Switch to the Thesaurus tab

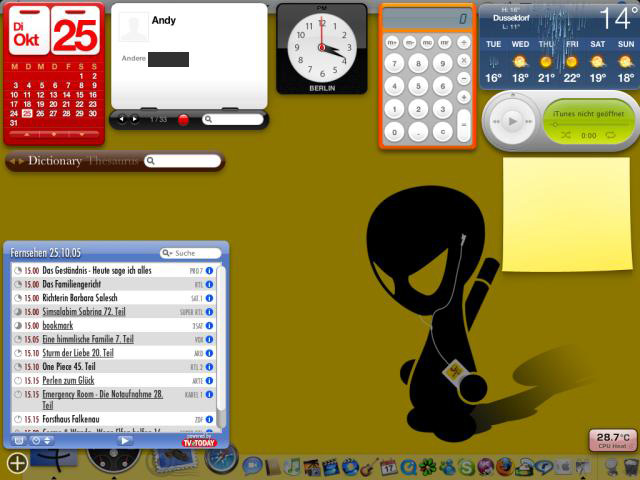coord(113,161)
